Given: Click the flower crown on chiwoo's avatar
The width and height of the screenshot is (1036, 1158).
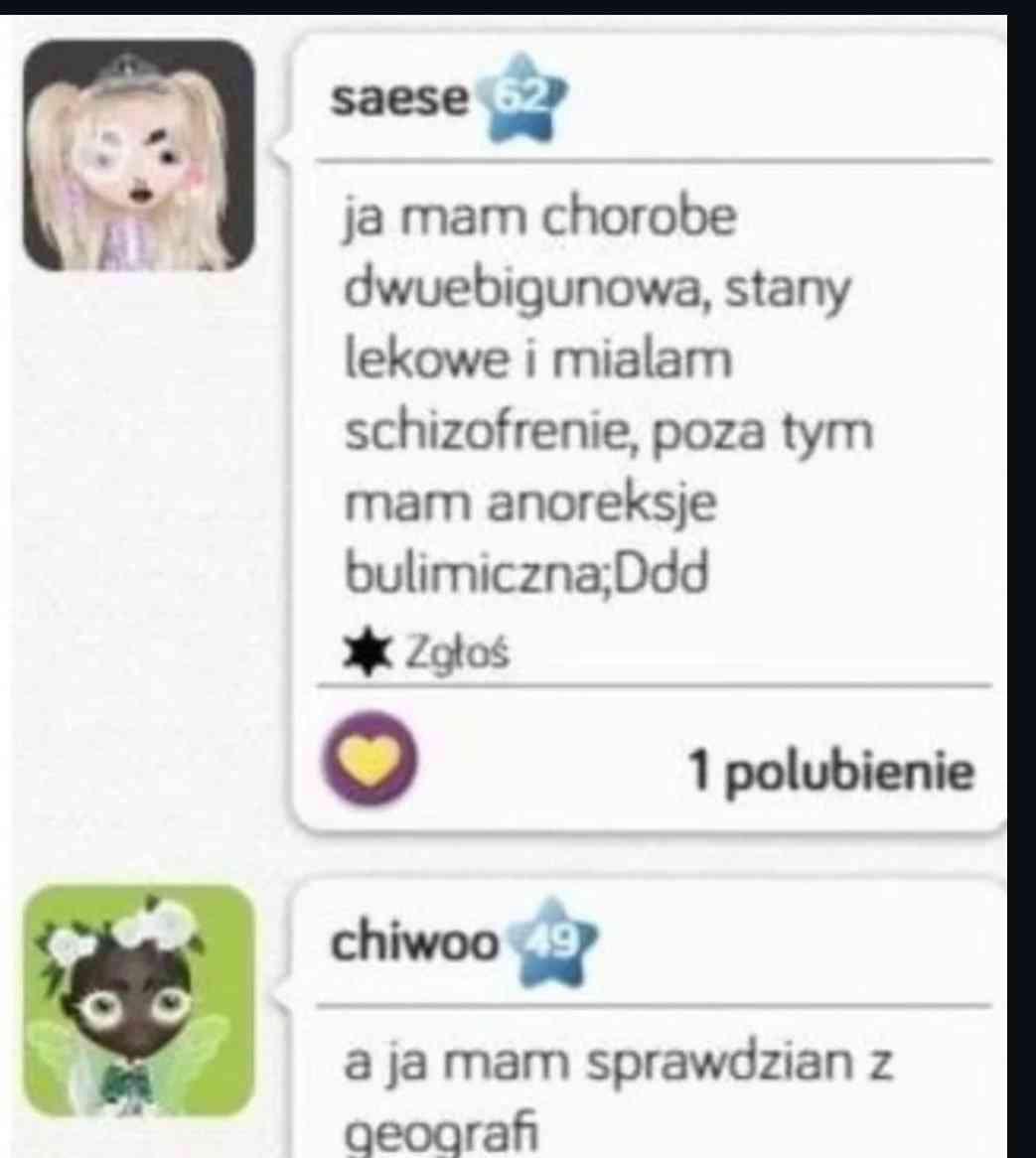Looking at the screenshot, I should [123, 931].
